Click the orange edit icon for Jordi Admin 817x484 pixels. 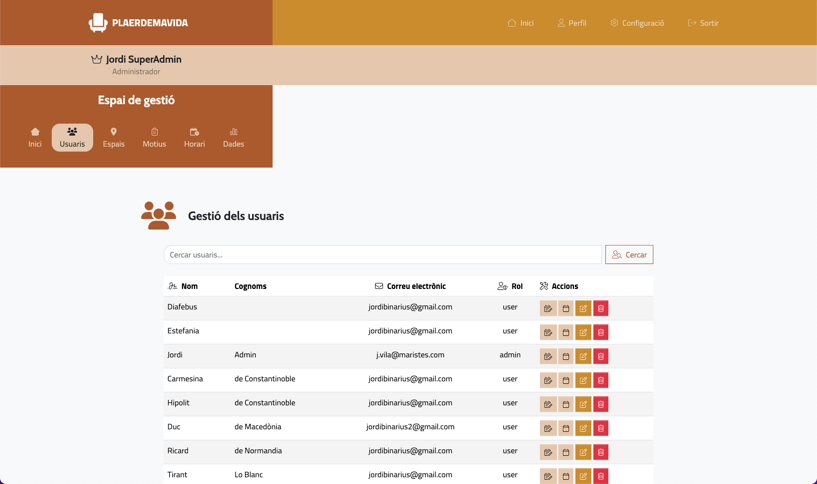(x=583, y=356)
